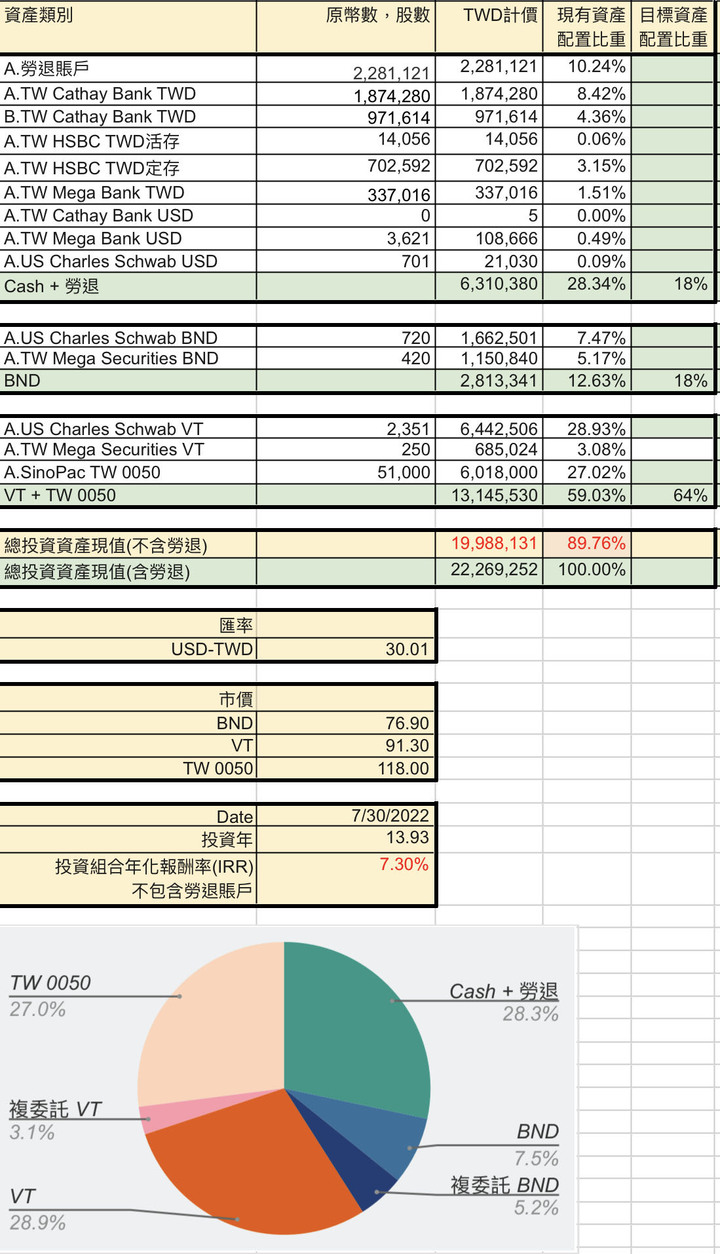Click the 91.30 VT price cell
This screenshot has height=1254, width=720.
(x=346, y=747)
